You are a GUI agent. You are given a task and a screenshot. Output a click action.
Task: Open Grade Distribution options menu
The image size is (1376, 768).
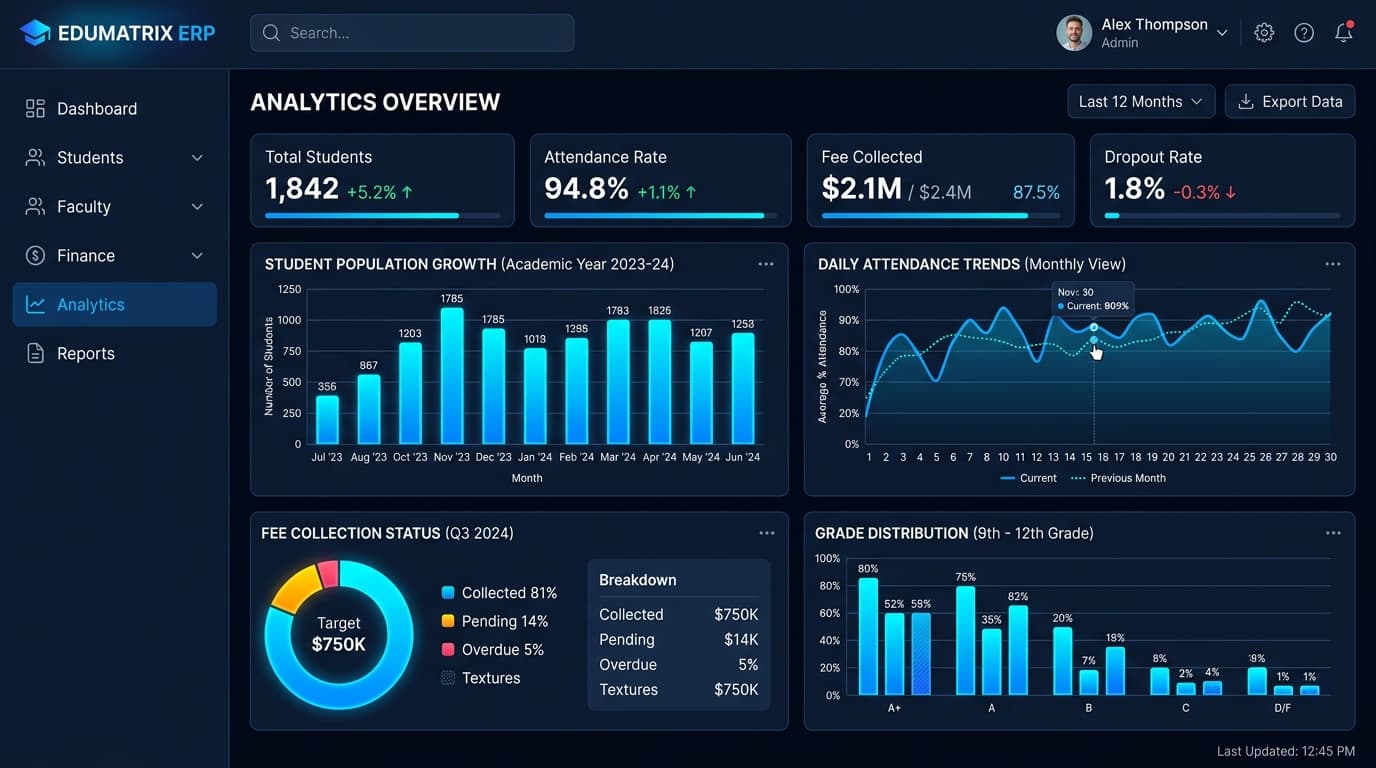pyautogui.click(x=1333, y=533)
